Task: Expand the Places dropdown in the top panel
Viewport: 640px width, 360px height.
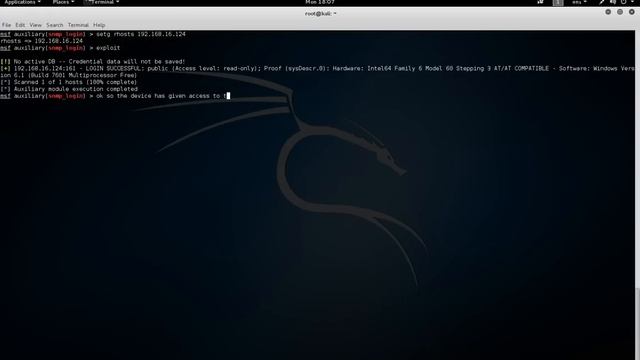Action: (63, 2)
